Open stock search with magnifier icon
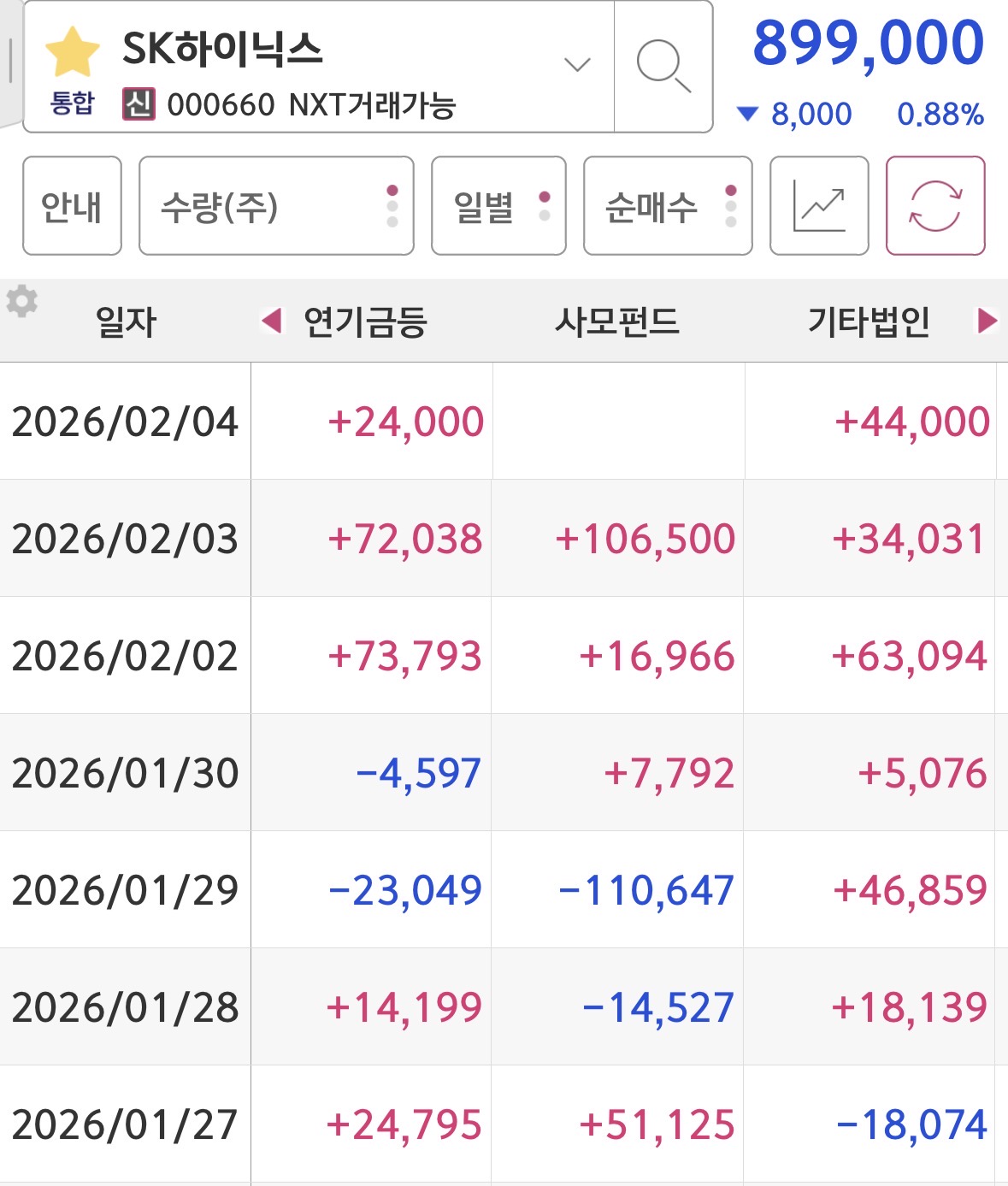The image size is (1008, 1186). (663, 67)
